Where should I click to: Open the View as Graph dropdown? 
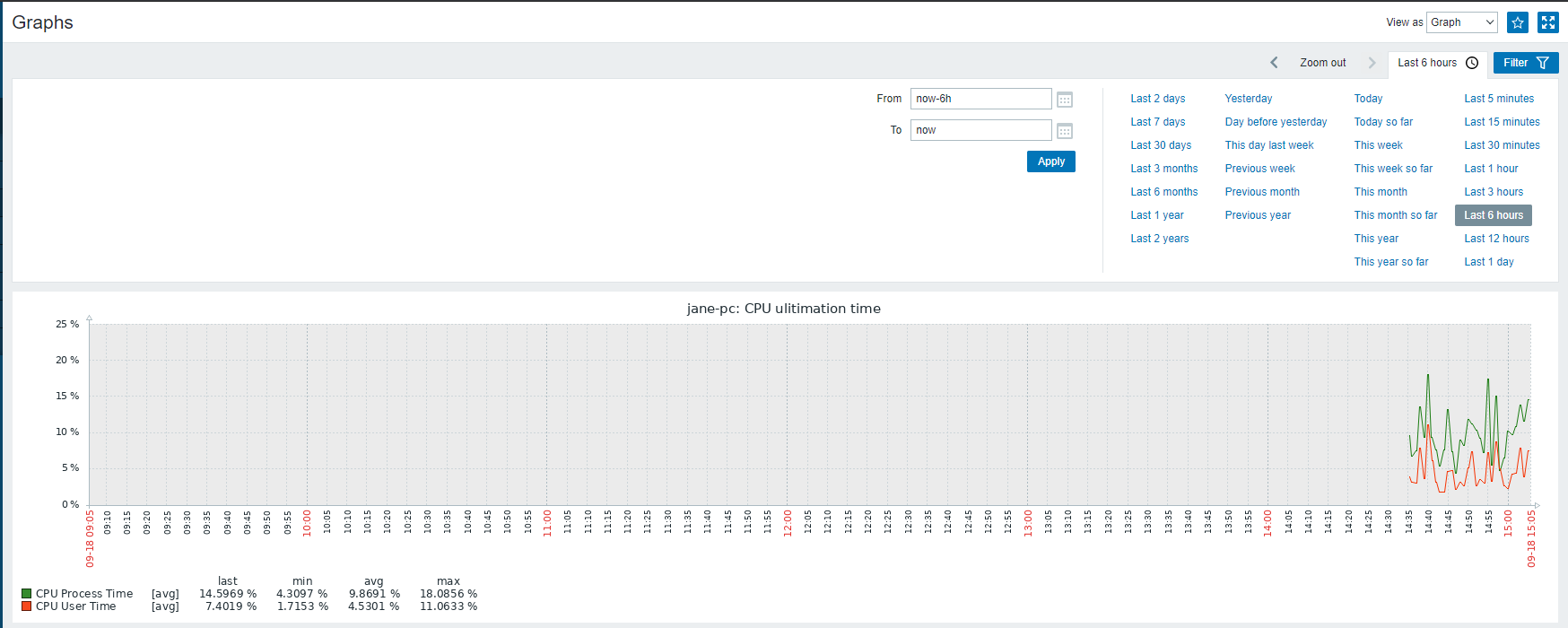(x=1462, y=22)
